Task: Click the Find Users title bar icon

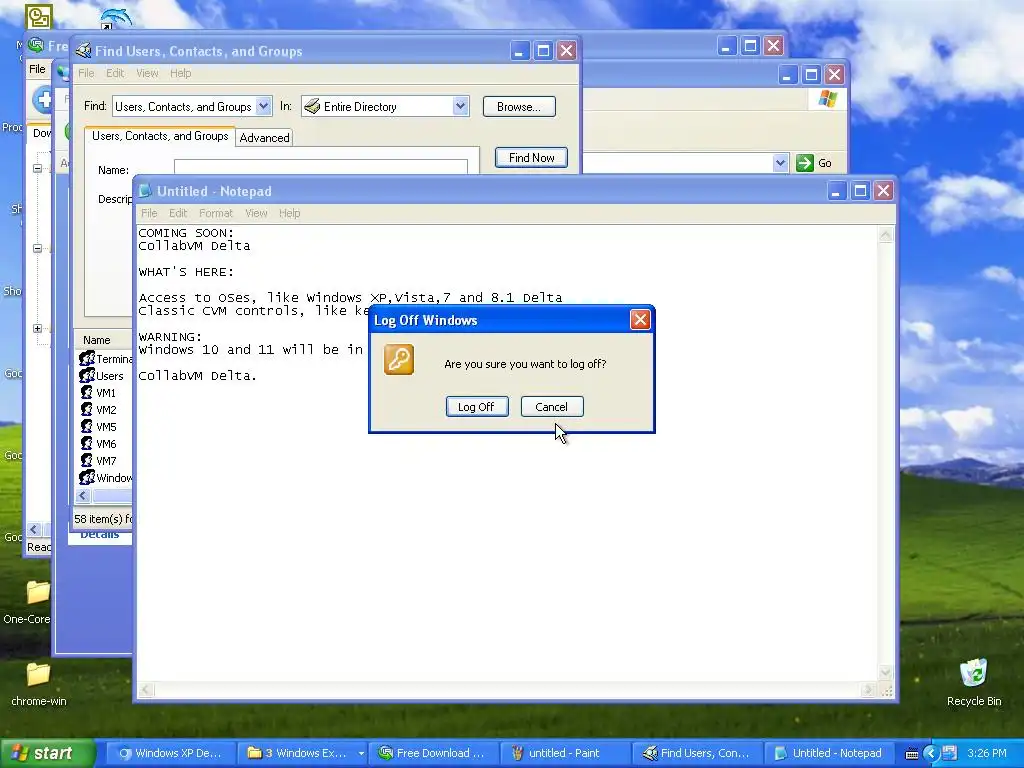Action: point(83,51)
